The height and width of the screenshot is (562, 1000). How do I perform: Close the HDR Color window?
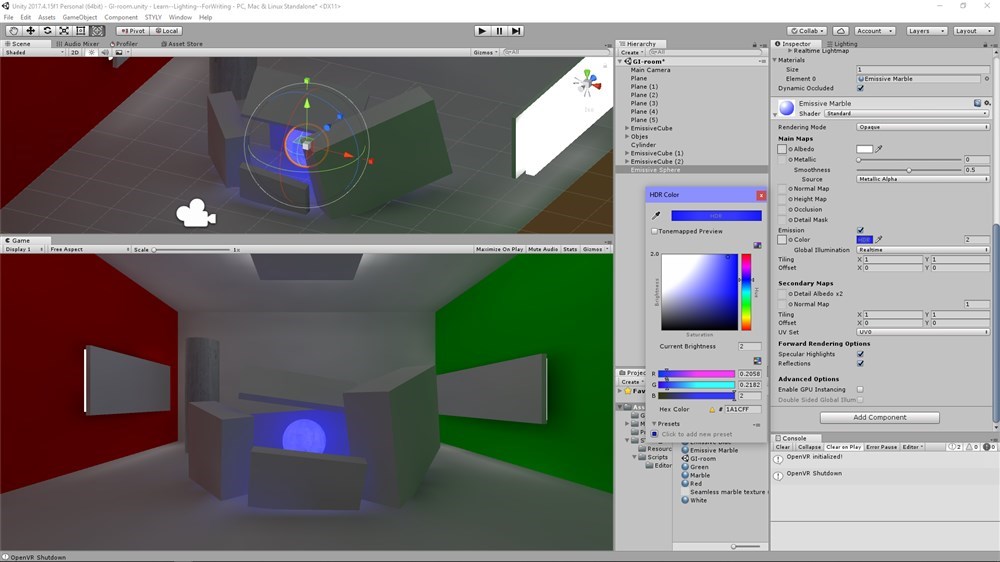[761, 195]
